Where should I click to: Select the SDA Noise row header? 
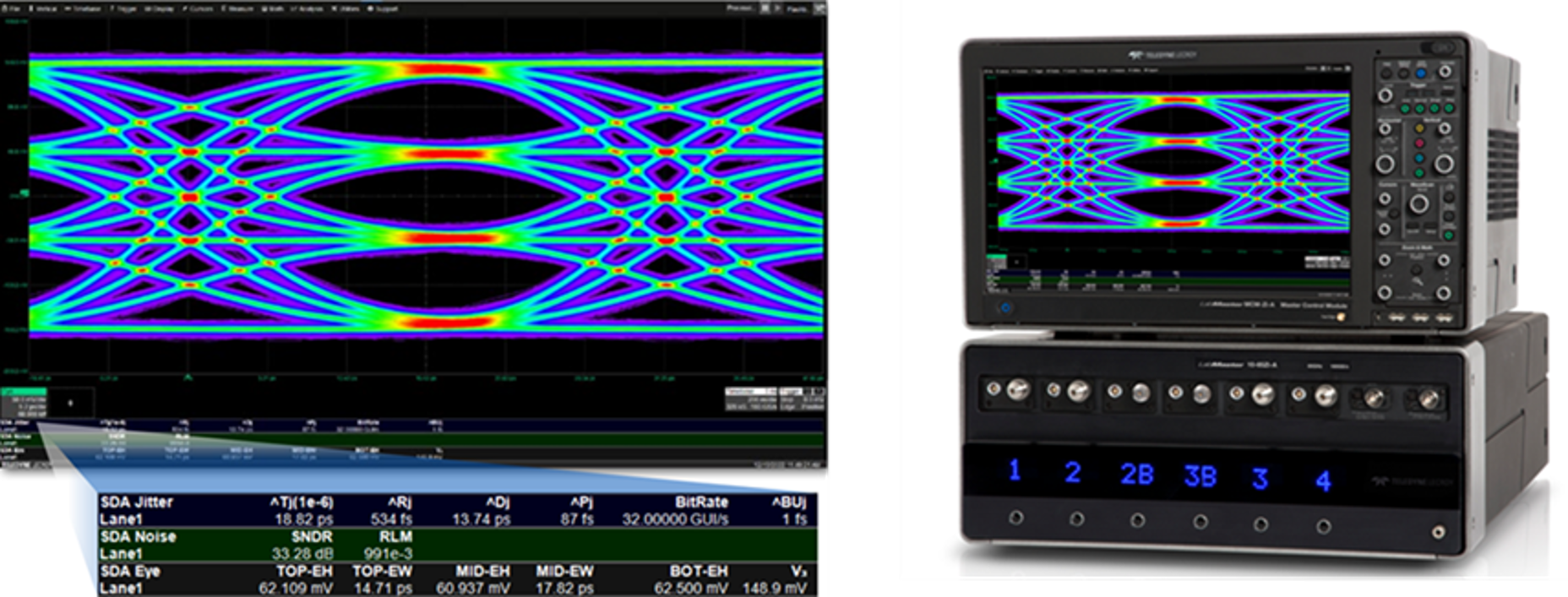138,537
